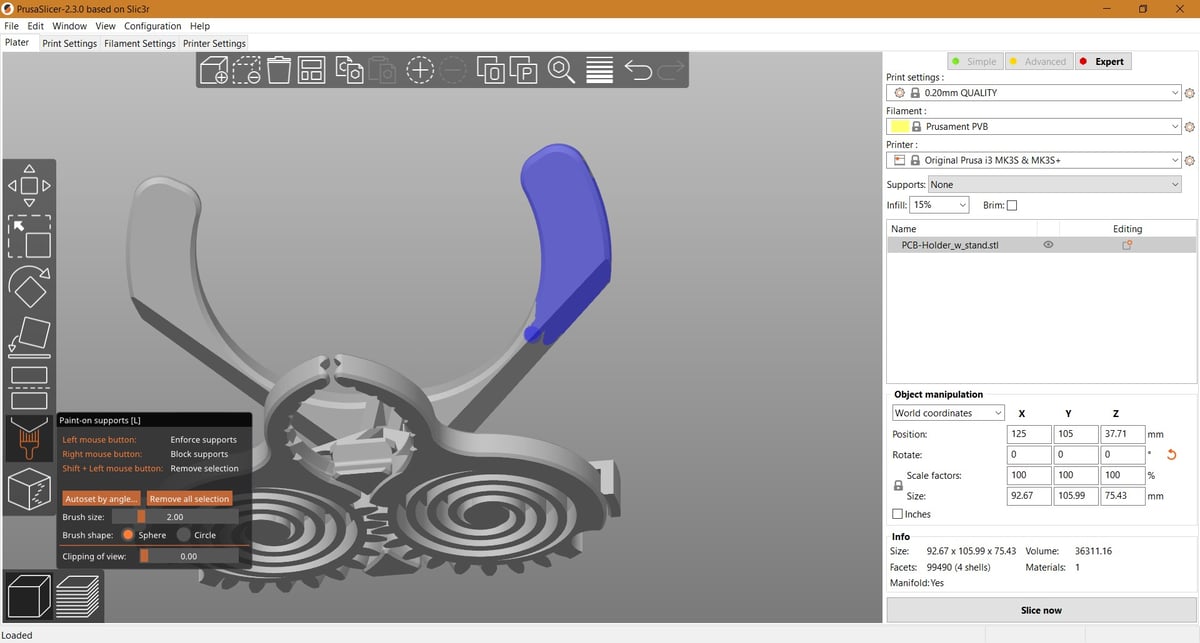Select the Move gizmo tool
1200x643 pixels.
tap(29, 185)
